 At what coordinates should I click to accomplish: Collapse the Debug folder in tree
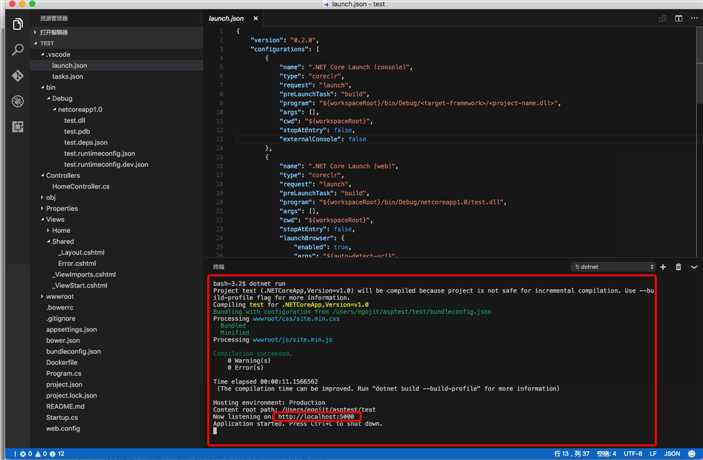(61, 99)
